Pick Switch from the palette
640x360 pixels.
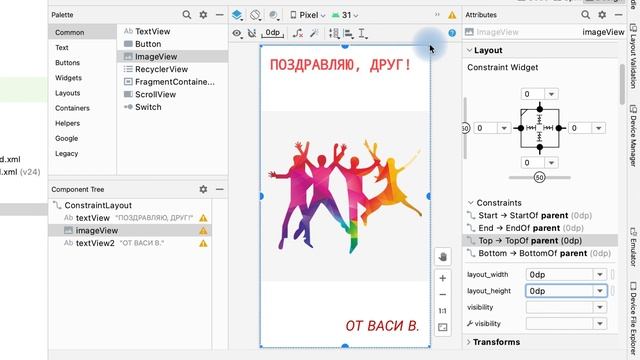pyautogui.click(x=172, y=107)
